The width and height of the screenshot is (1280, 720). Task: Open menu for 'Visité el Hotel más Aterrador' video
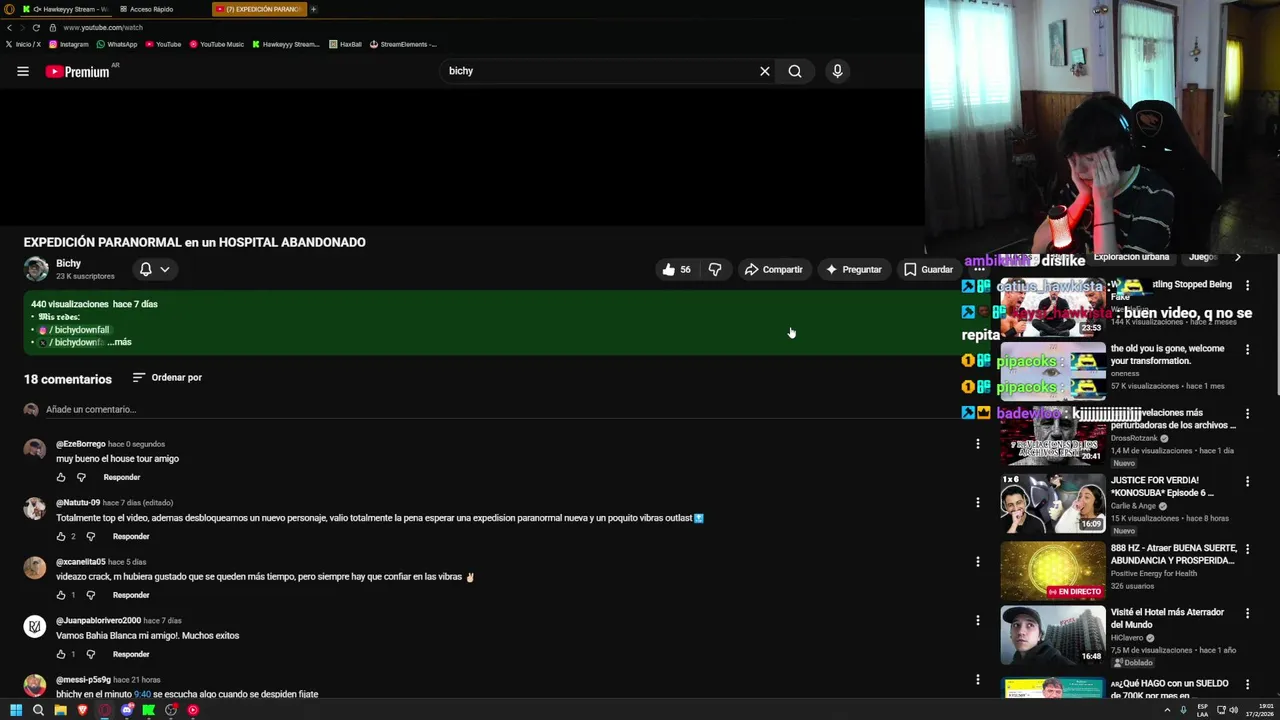coord(1247,613)
